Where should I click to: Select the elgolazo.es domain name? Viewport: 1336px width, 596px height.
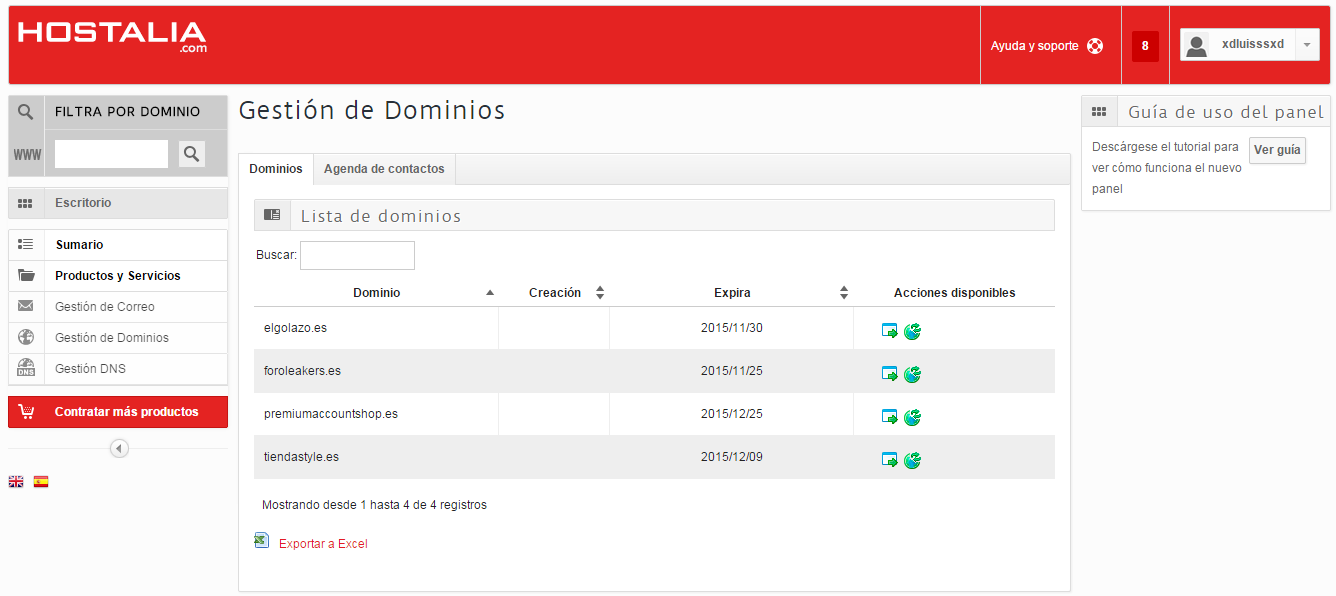tap(295, 328)
